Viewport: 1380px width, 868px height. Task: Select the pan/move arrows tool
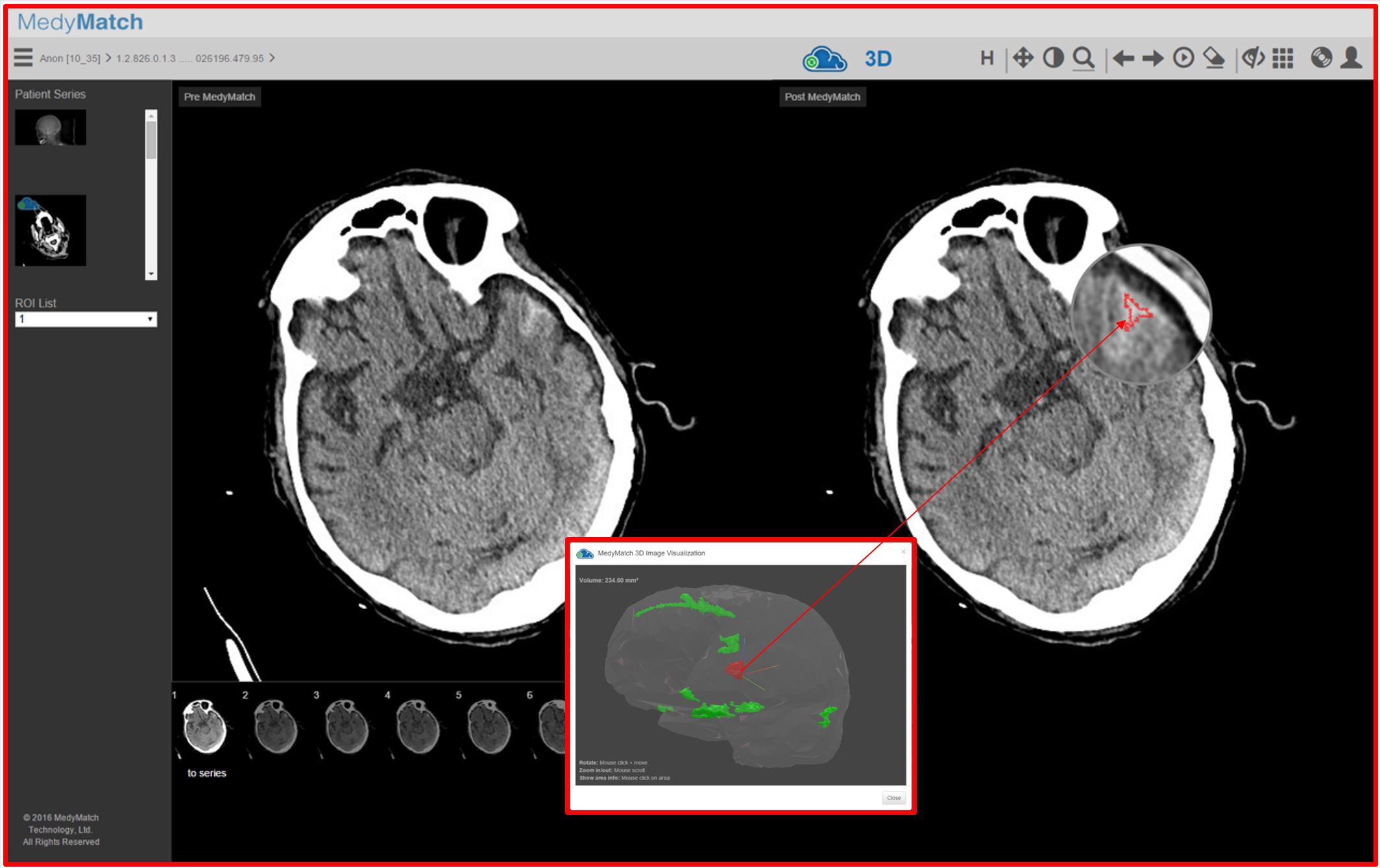pyautogui.click(x=1023, y=58)
